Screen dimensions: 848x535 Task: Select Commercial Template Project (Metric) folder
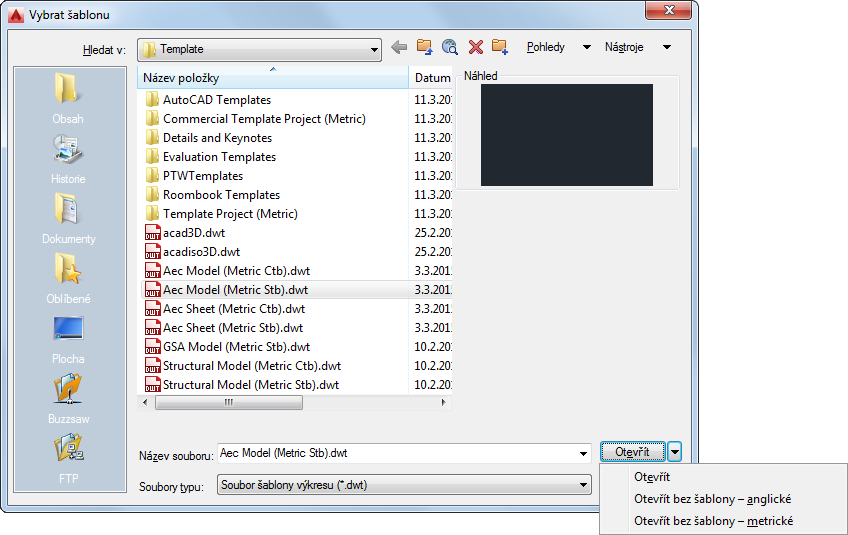[x=255, y=118]
